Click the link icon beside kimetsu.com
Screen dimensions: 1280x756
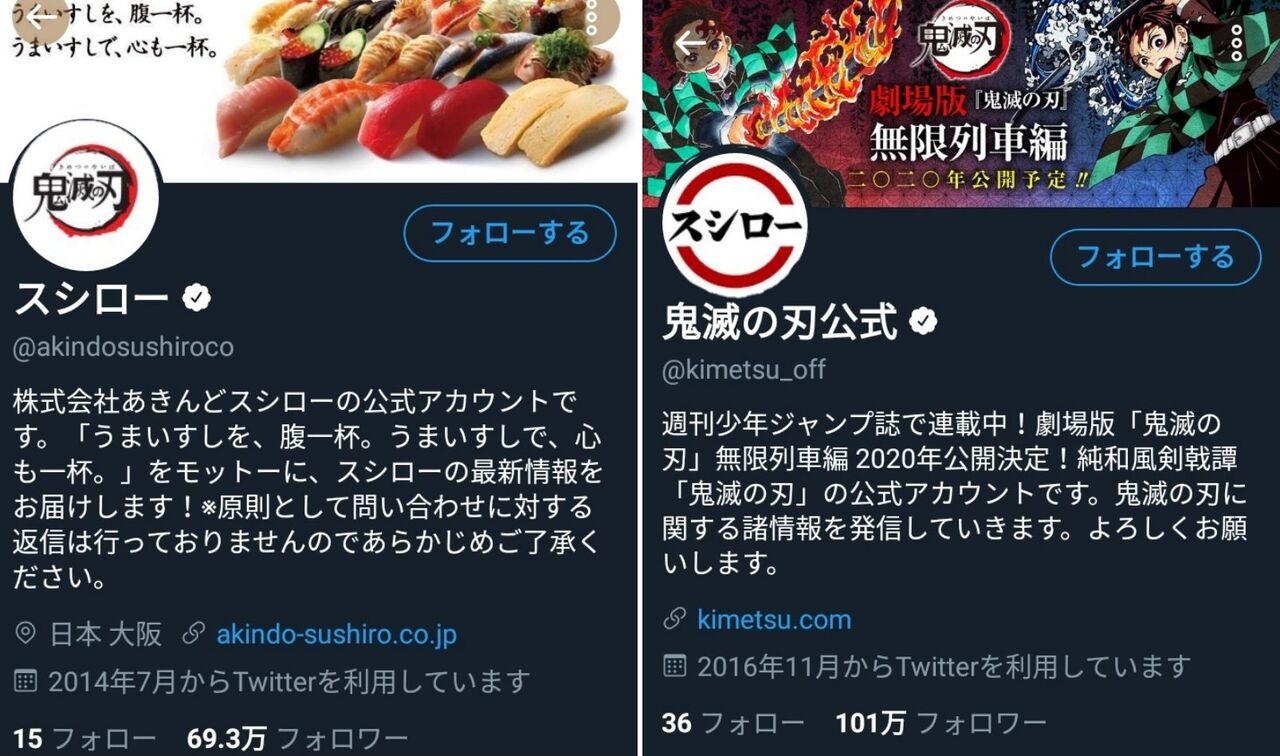pyautogui.click(x=675, y=619)
